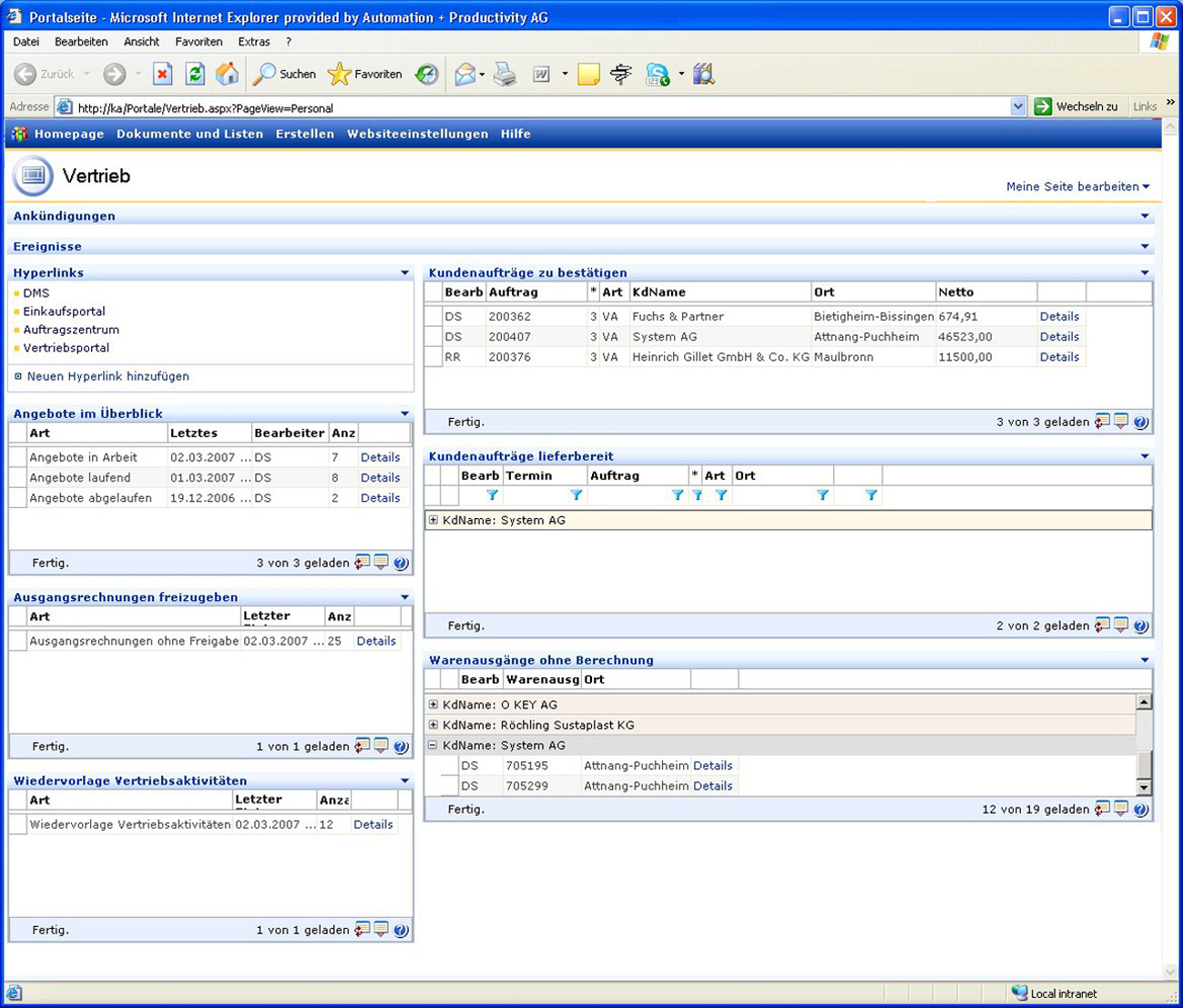The image size is (1183, 1008).
Task: Click the Home toolbar icon
Action: coord(227,74)
